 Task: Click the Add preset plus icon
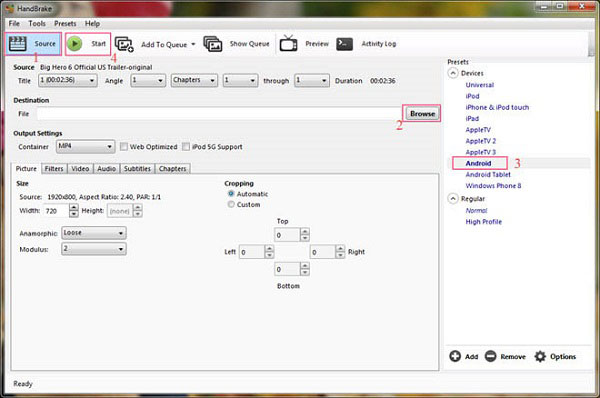(455, 356)
